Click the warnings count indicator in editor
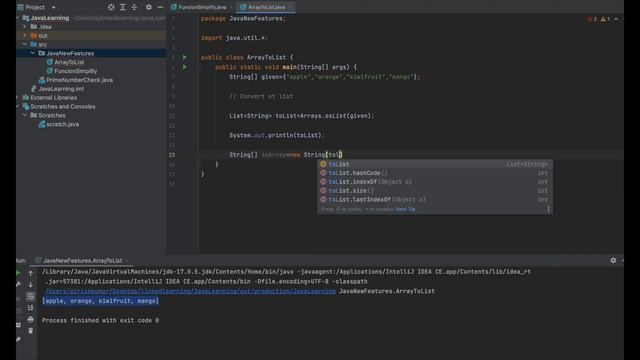The height and width of the screenshot is (360, 640). click(605, 19)
